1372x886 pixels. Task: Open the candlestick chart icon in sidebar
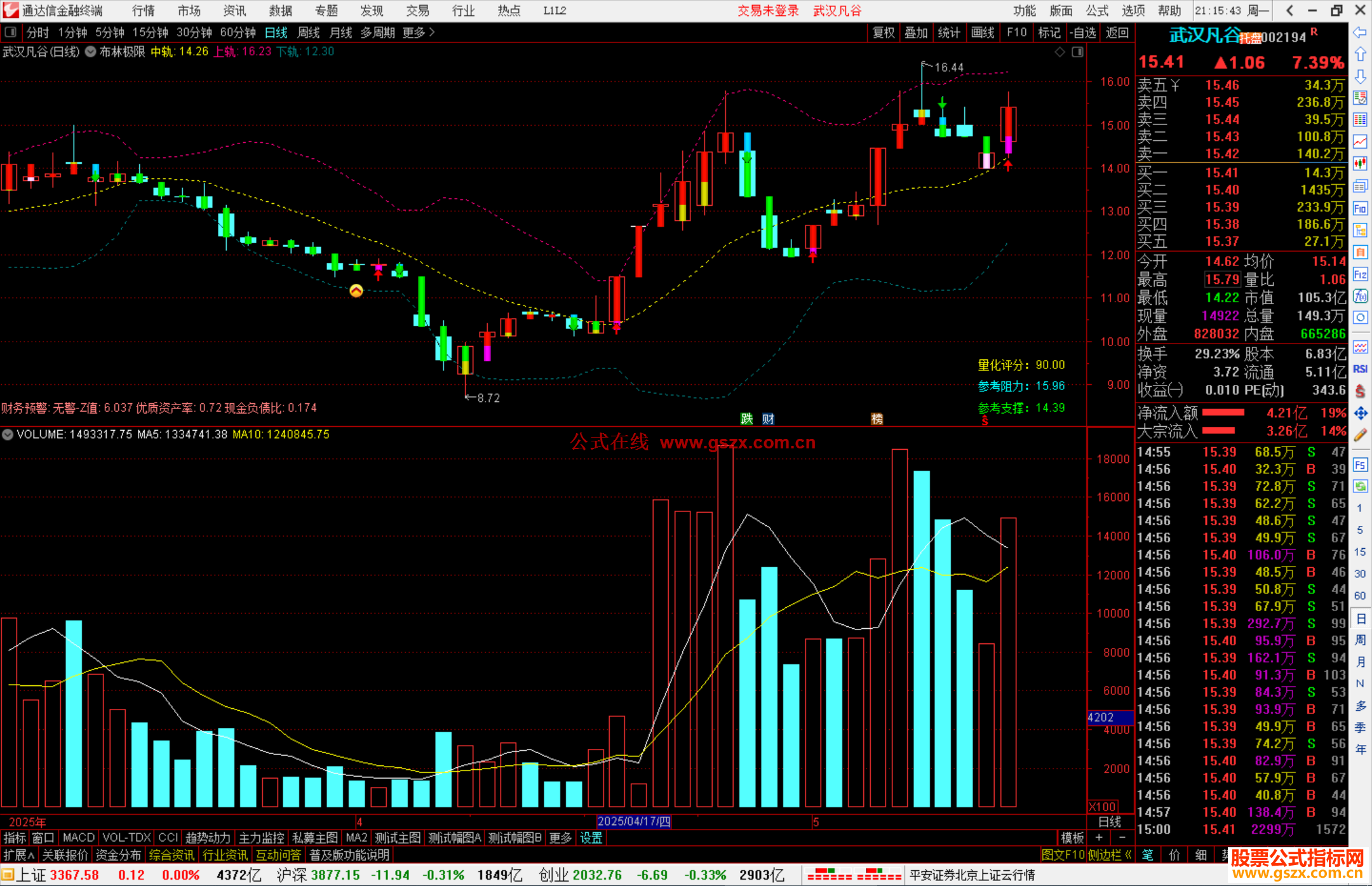[1360, 163]
